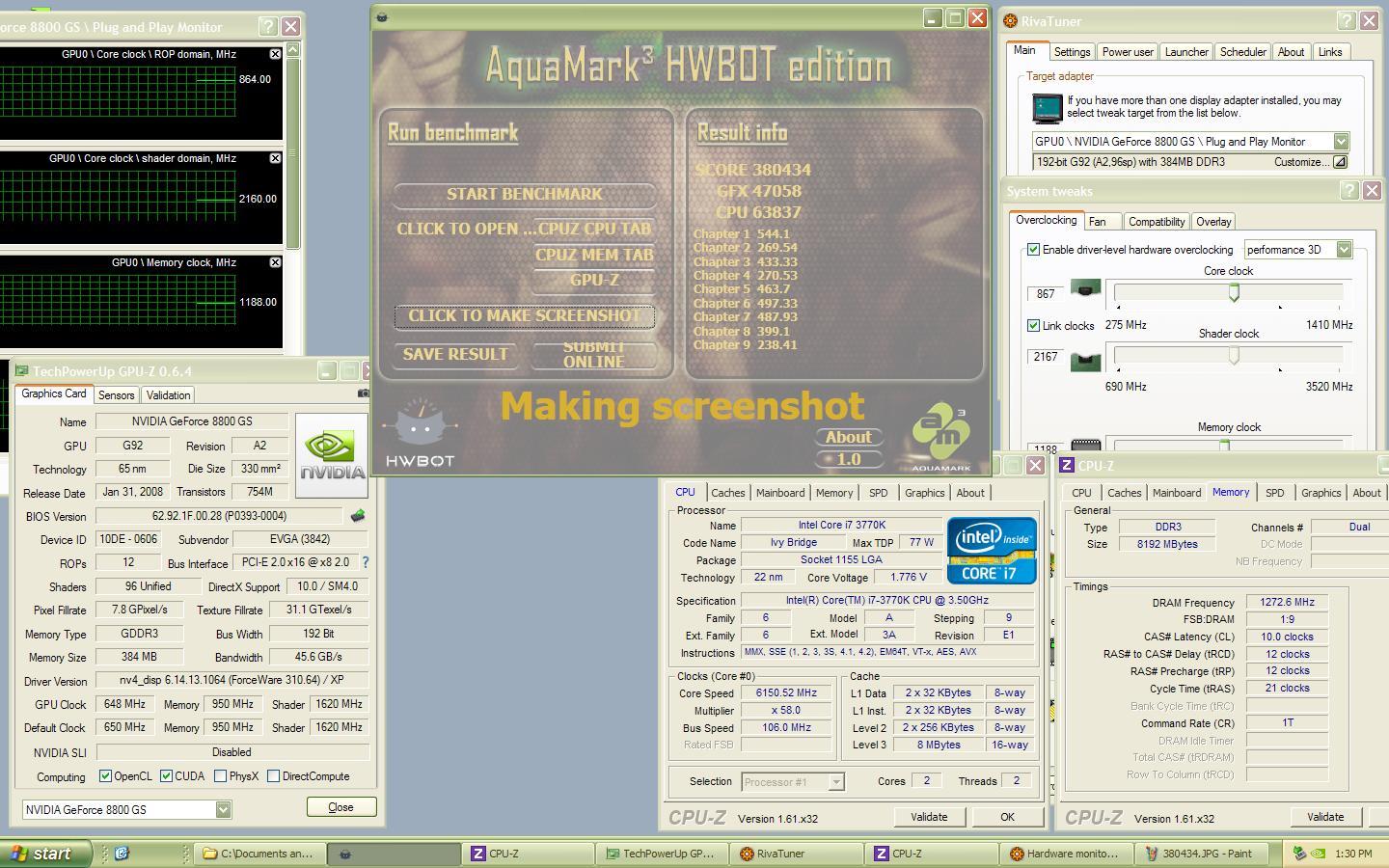Image resolution: width=1389 pixels, height=868 pixels.
Task: Click the Shader clock slider thumb
Action: pos(1234,355)
